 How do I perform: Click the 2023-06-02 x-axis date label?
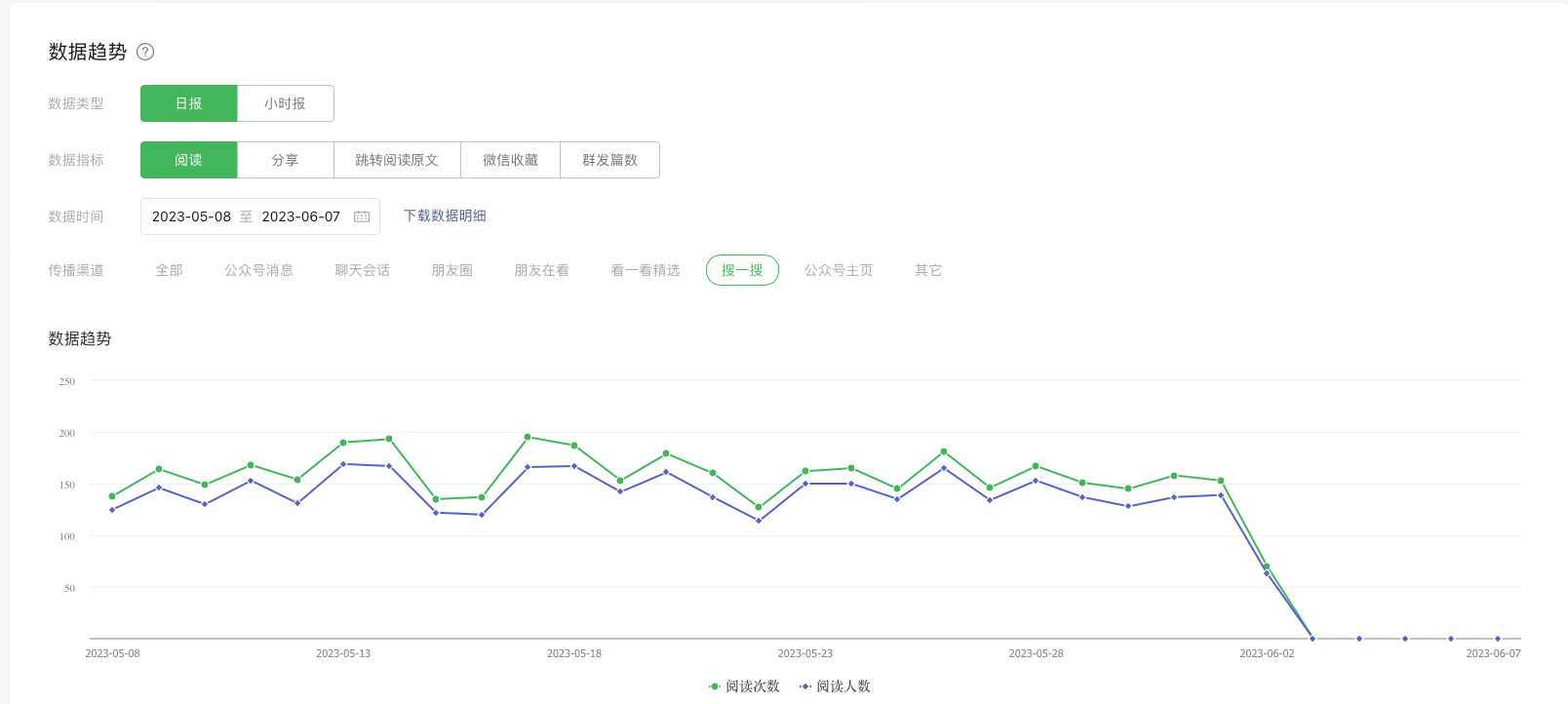1267,653
